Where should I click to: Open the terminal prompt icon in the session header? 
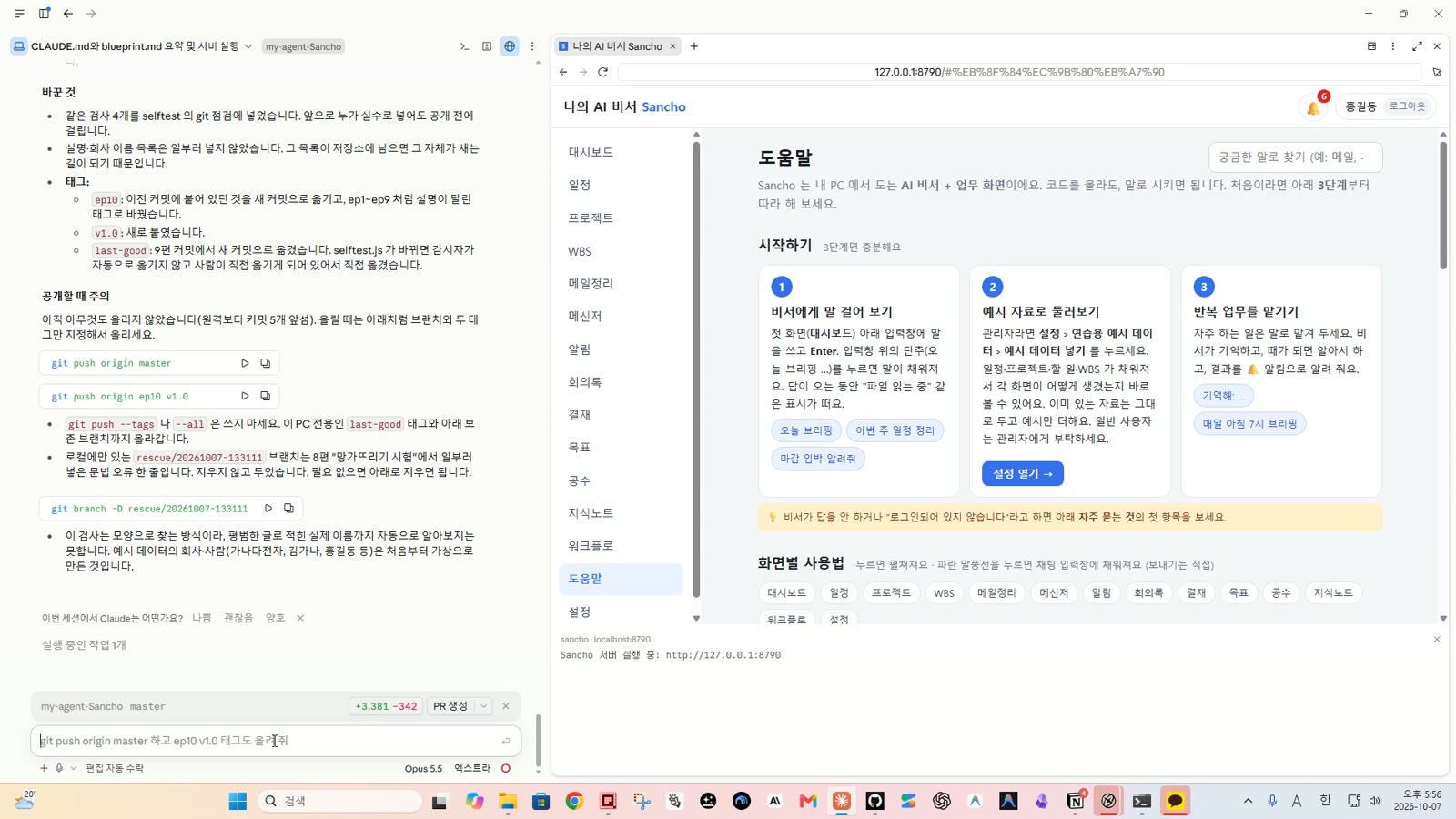[464, 46]
